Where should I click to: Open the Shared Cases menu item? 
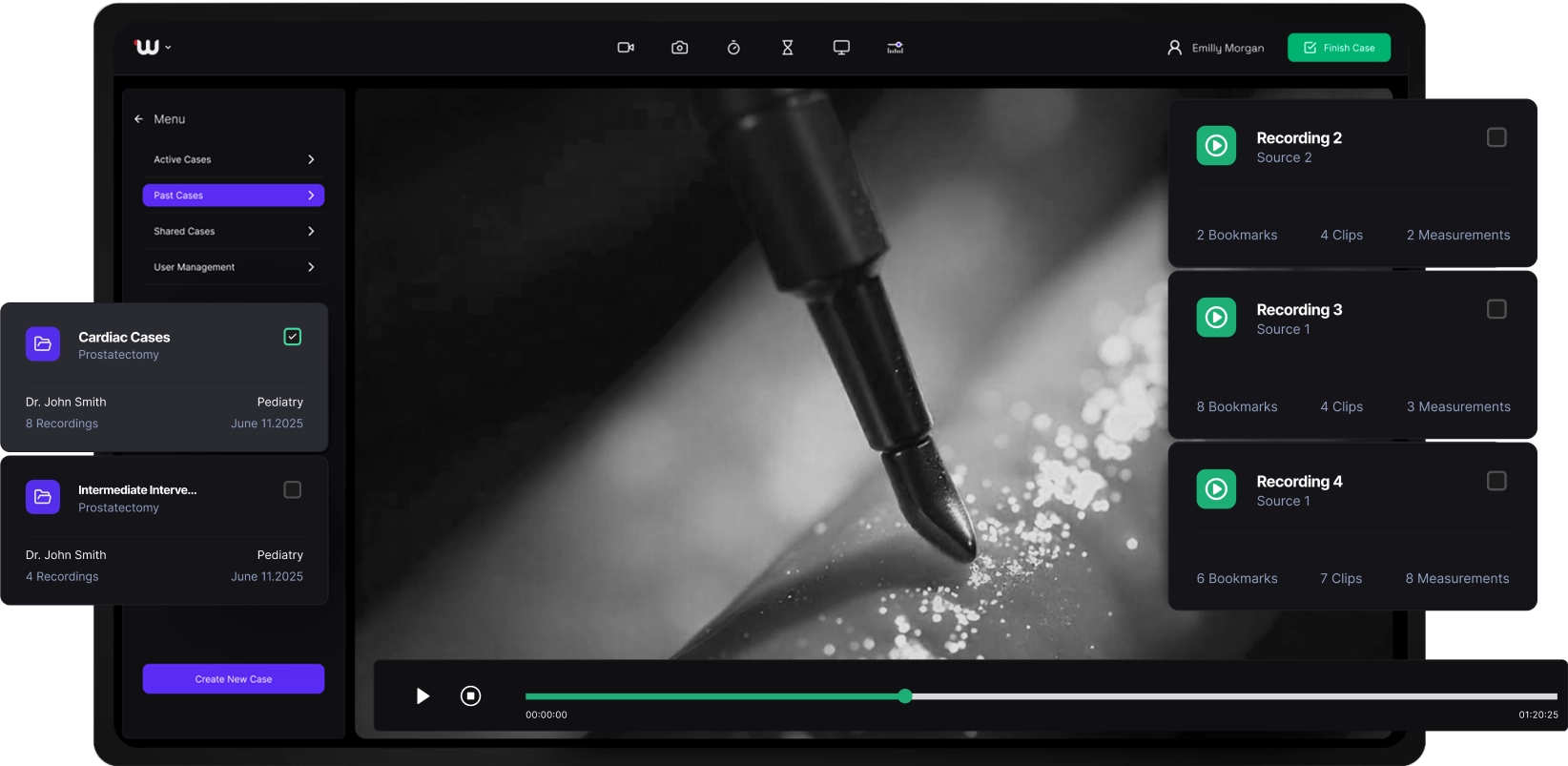pos(233,231)
